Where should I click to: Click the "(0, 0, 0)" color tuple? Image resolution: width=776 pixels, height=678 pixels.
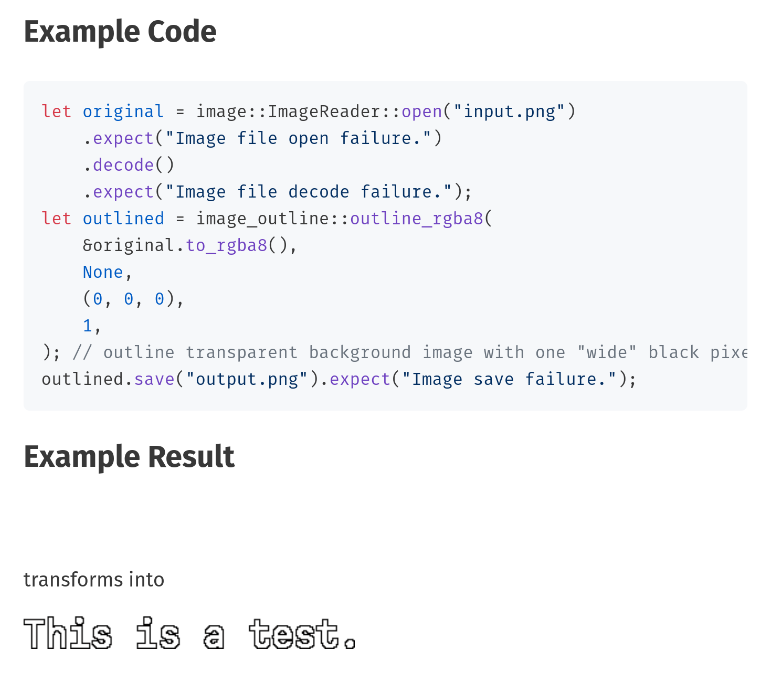click(x=134, y=299)
